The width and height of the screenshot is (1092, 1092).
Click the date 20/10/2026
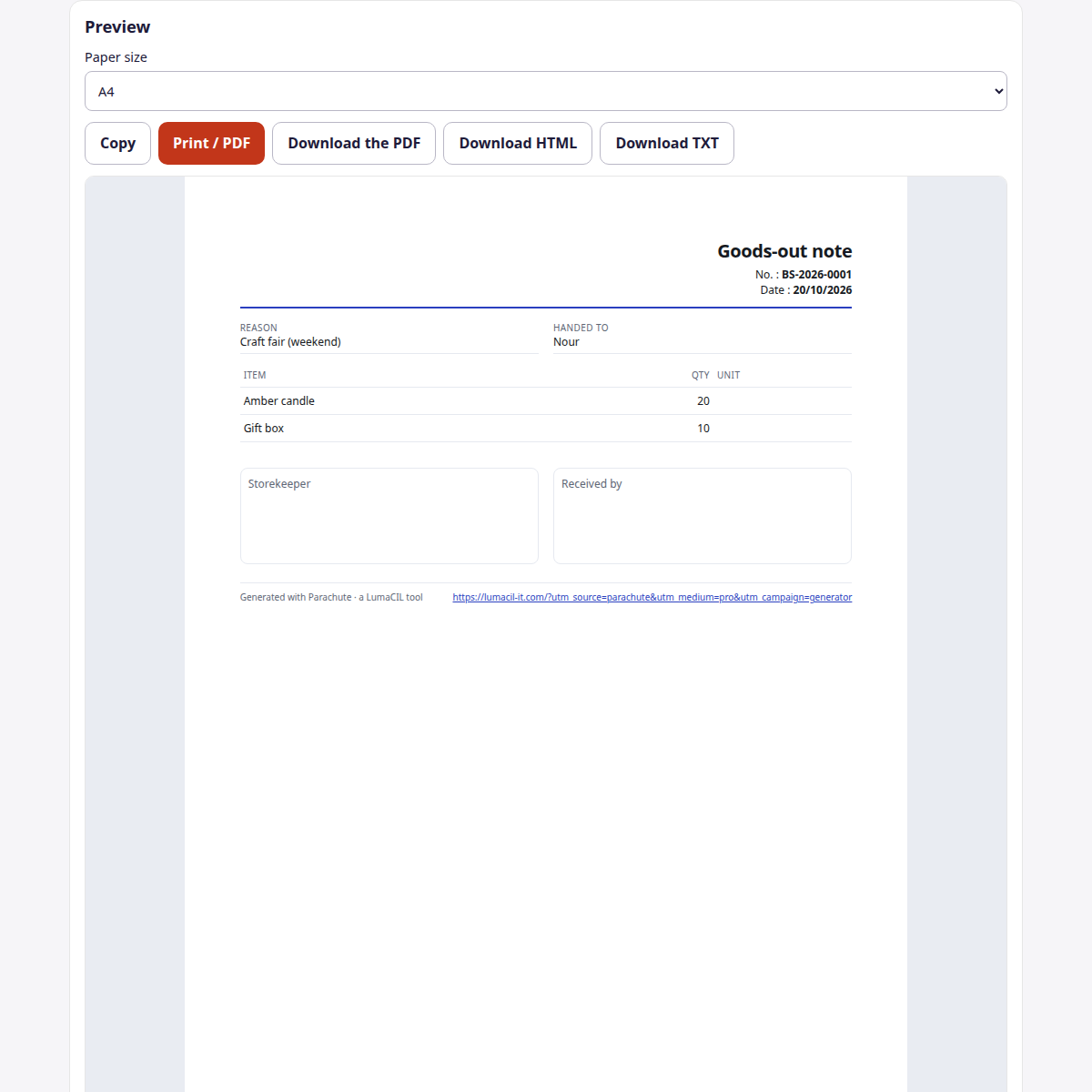click(x=823, y=289)
